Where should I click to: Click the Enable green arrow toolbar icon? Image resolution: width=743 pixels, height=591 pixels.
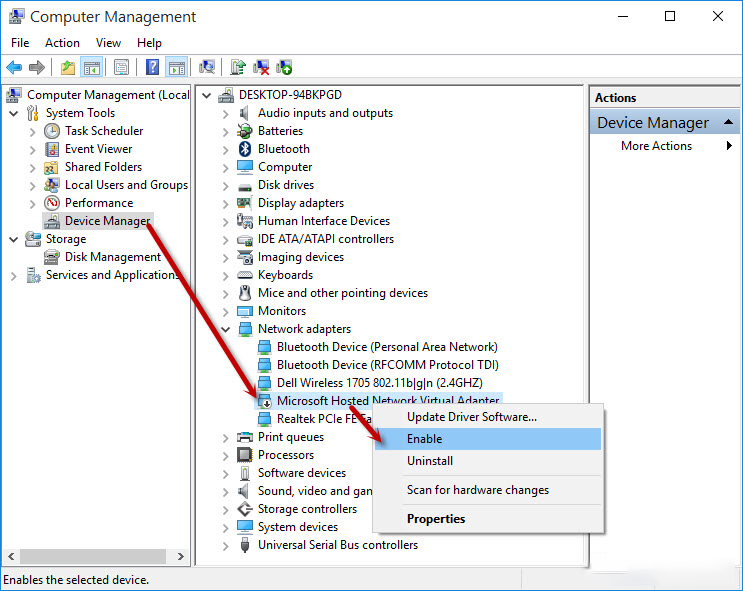tap(285, 68)
